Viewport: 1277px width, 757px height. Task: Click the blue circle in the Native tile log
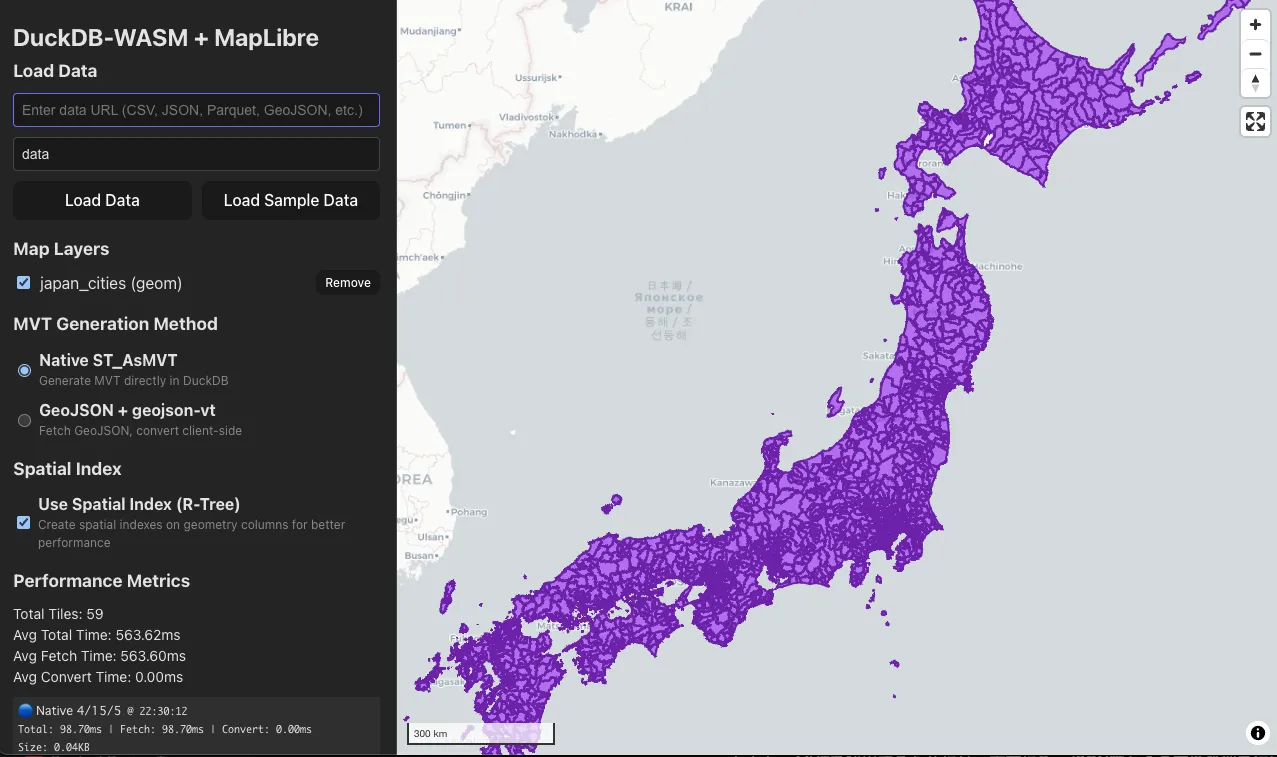(25, 710)
